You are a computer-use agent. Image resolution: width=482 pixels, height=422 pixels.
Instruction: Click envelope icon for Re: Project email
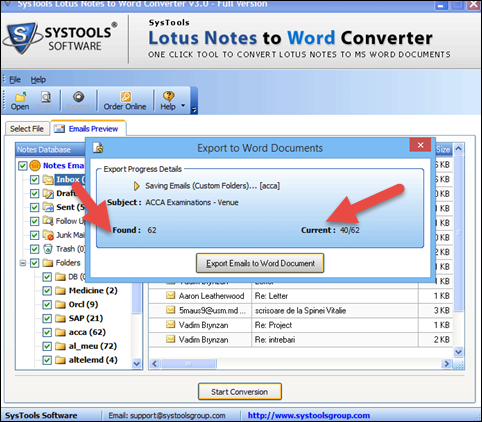tap(171, 324)
